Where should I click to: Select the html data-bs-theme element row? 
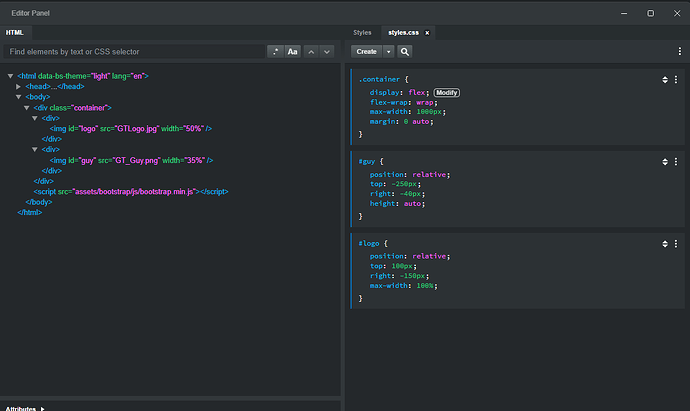click(83, 76)
